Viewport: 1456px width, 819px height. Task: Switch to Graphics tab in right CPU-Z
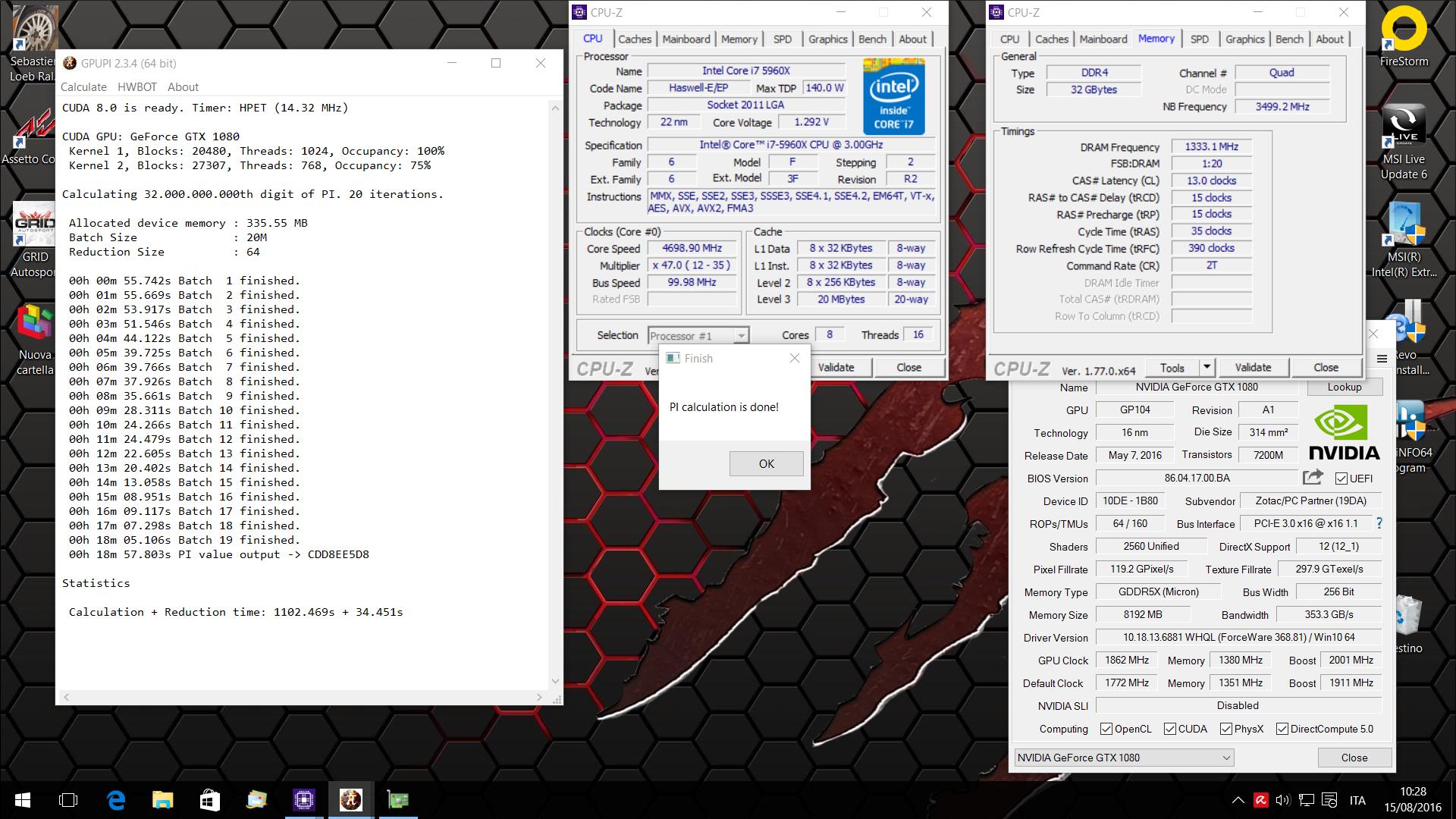[1245, 39]
